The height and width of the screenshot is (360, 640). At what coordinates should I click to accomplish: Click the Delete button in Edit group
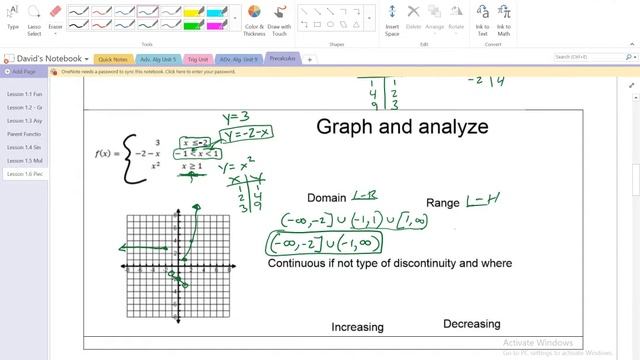413,17
